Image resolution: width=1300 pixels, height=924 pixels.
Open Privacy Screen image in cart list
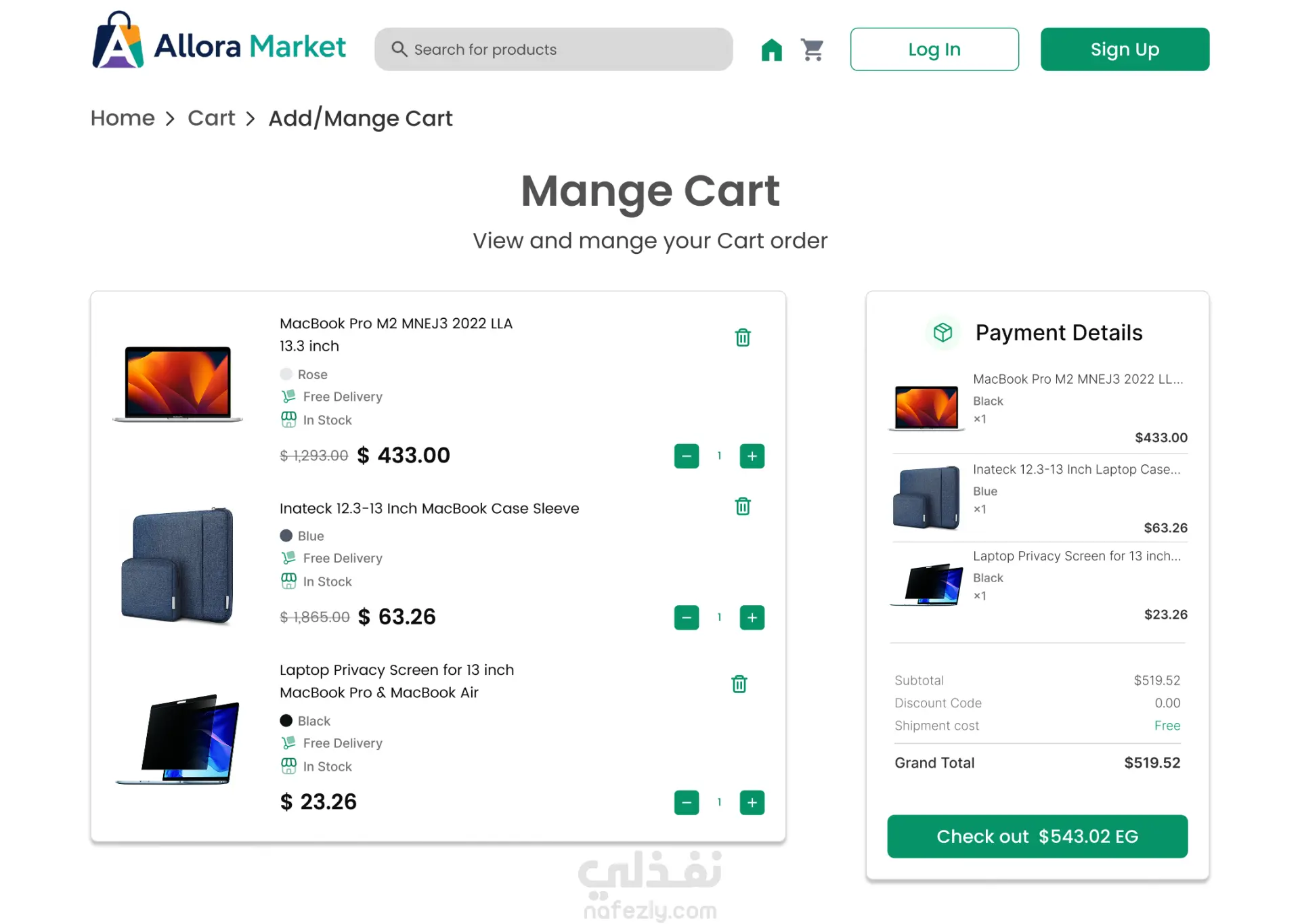179,739
